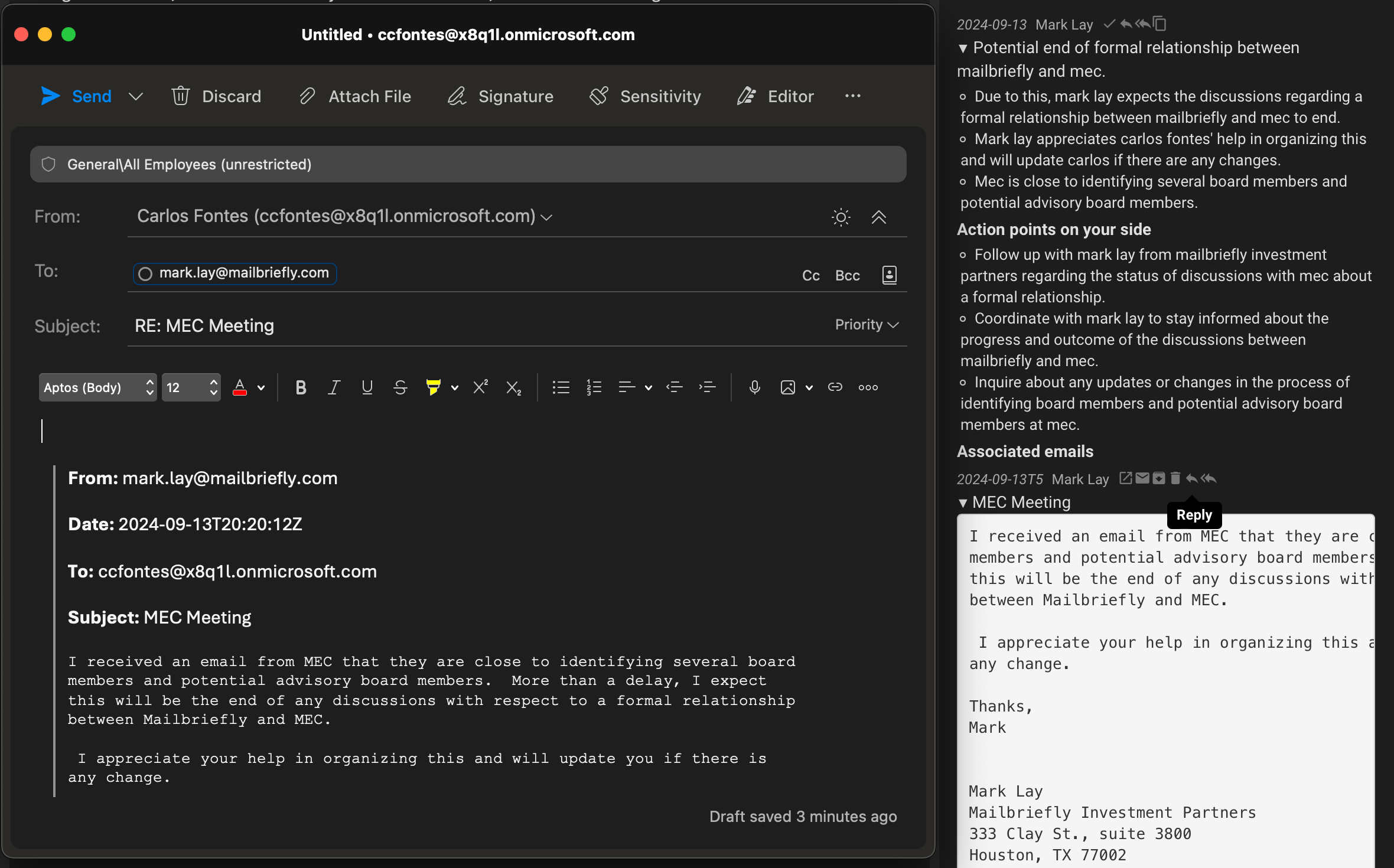
Task: Select the General\All Employees (unrestricted) label
Action: coord(468,164)
